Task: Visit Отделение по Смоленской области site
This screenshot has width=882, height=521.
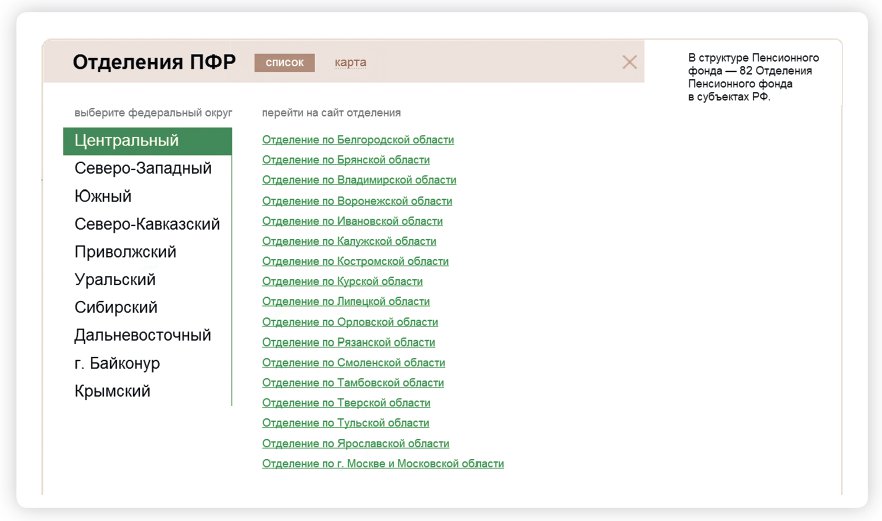Action: pyautogui.click(x=354, y=363)
